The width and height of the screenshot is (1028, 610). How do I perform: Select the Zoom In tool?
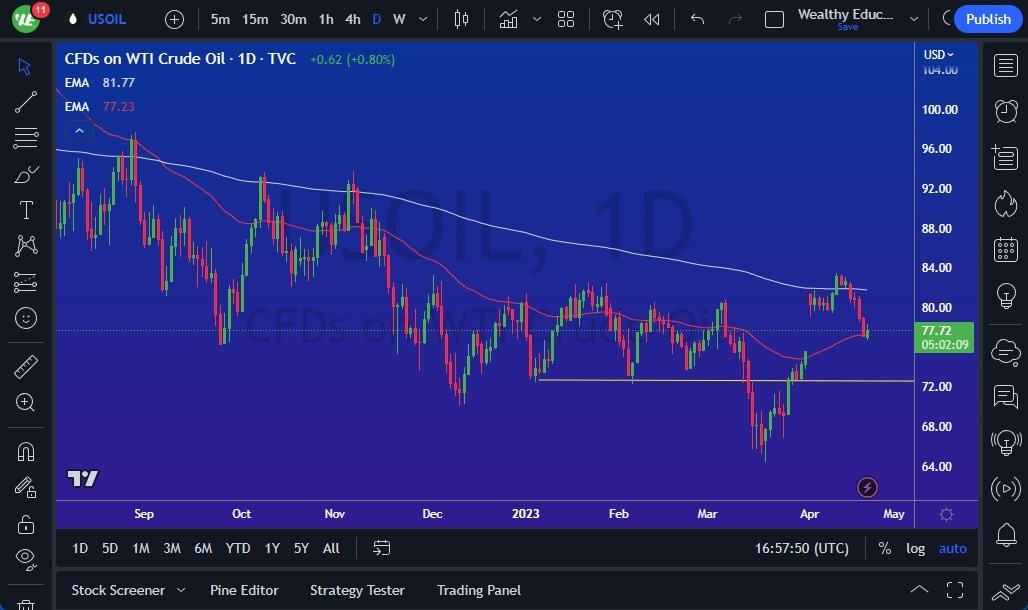click(x=26, y=403)
